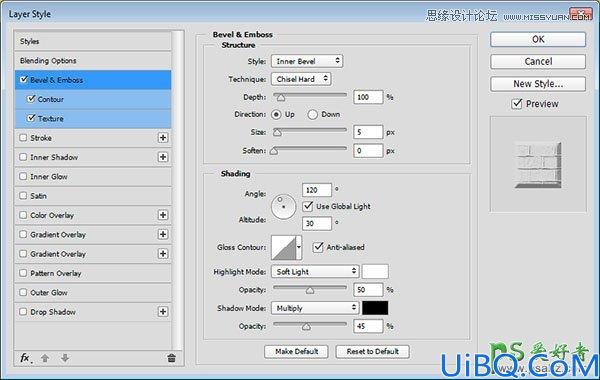Click the Angle and Altitude dial
This screenshot has height=380, width=600.
pyautogui.click(x=283, y=207)
